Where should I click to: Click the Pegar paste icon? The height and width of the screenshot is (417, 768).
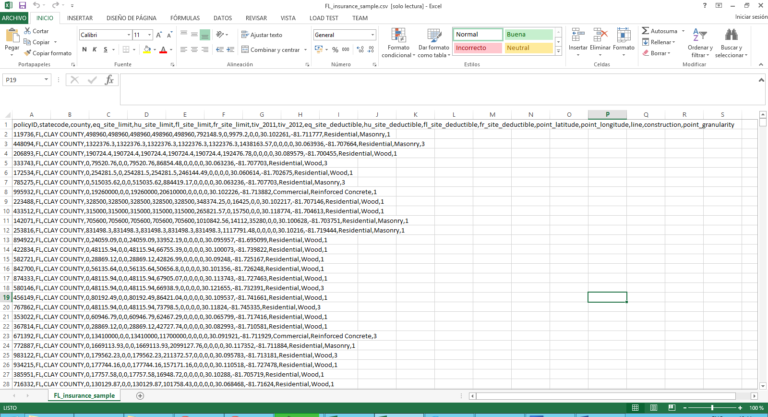point(11,40)
